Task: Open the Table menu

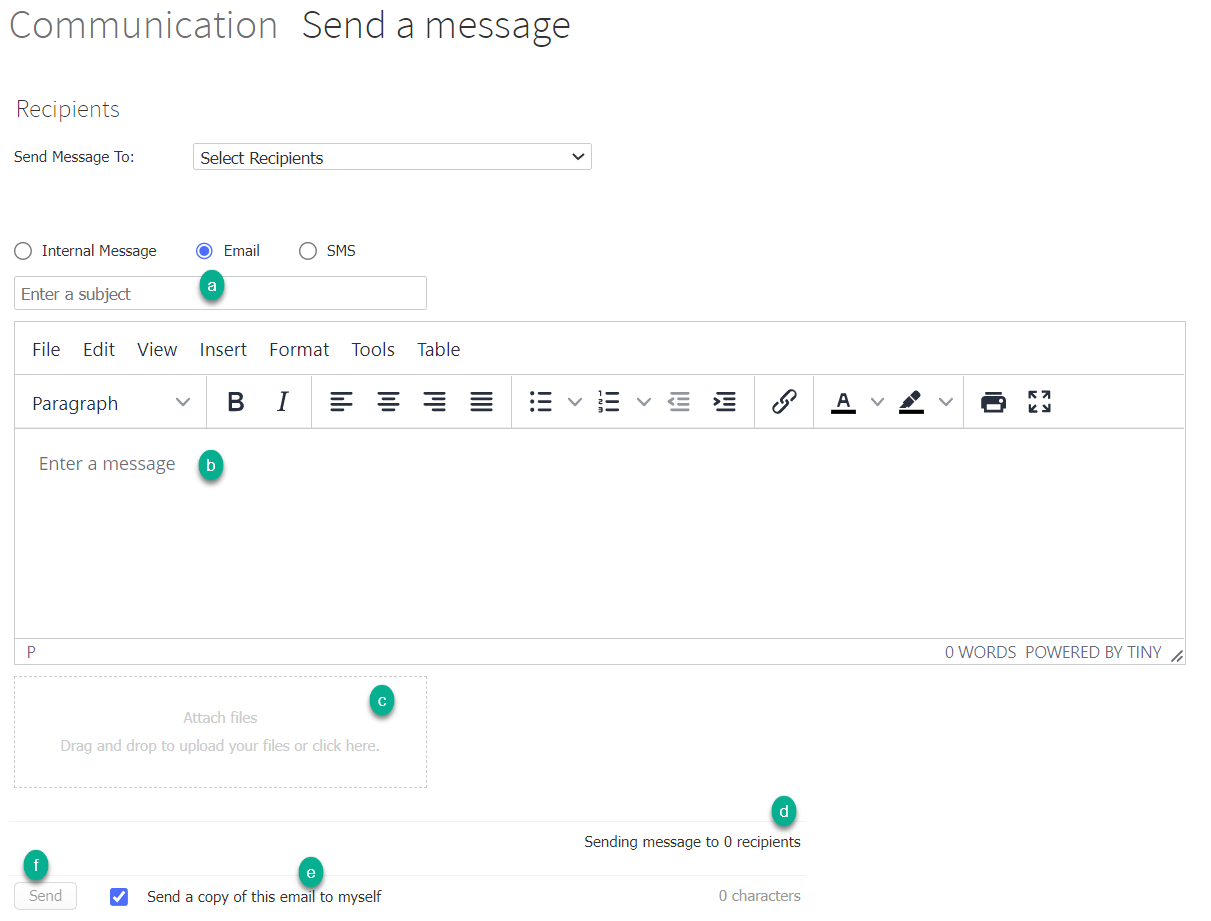Action: click(438, 349)
